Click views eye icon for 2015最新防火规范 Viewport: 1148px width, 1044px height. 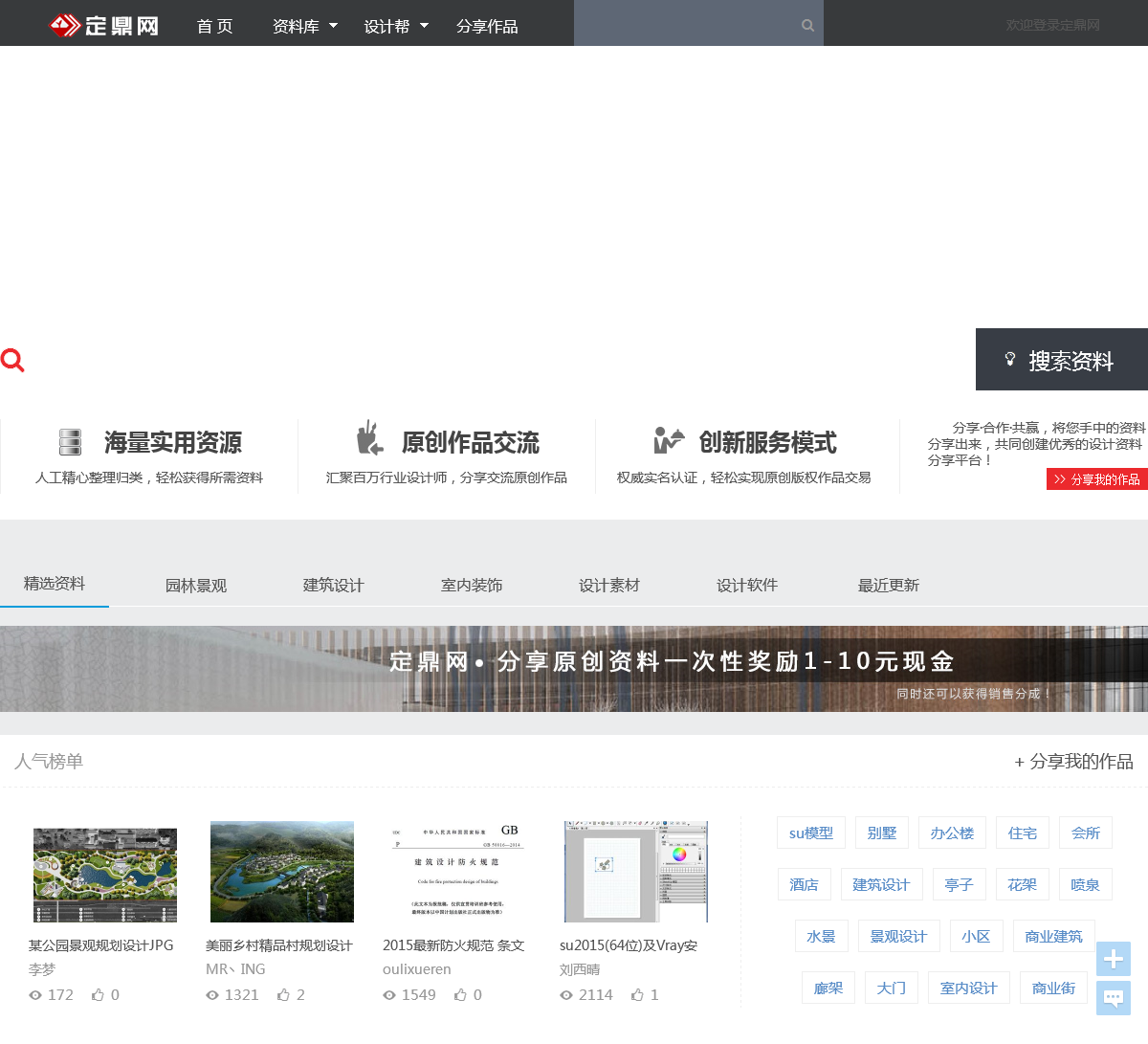[389, 995]
